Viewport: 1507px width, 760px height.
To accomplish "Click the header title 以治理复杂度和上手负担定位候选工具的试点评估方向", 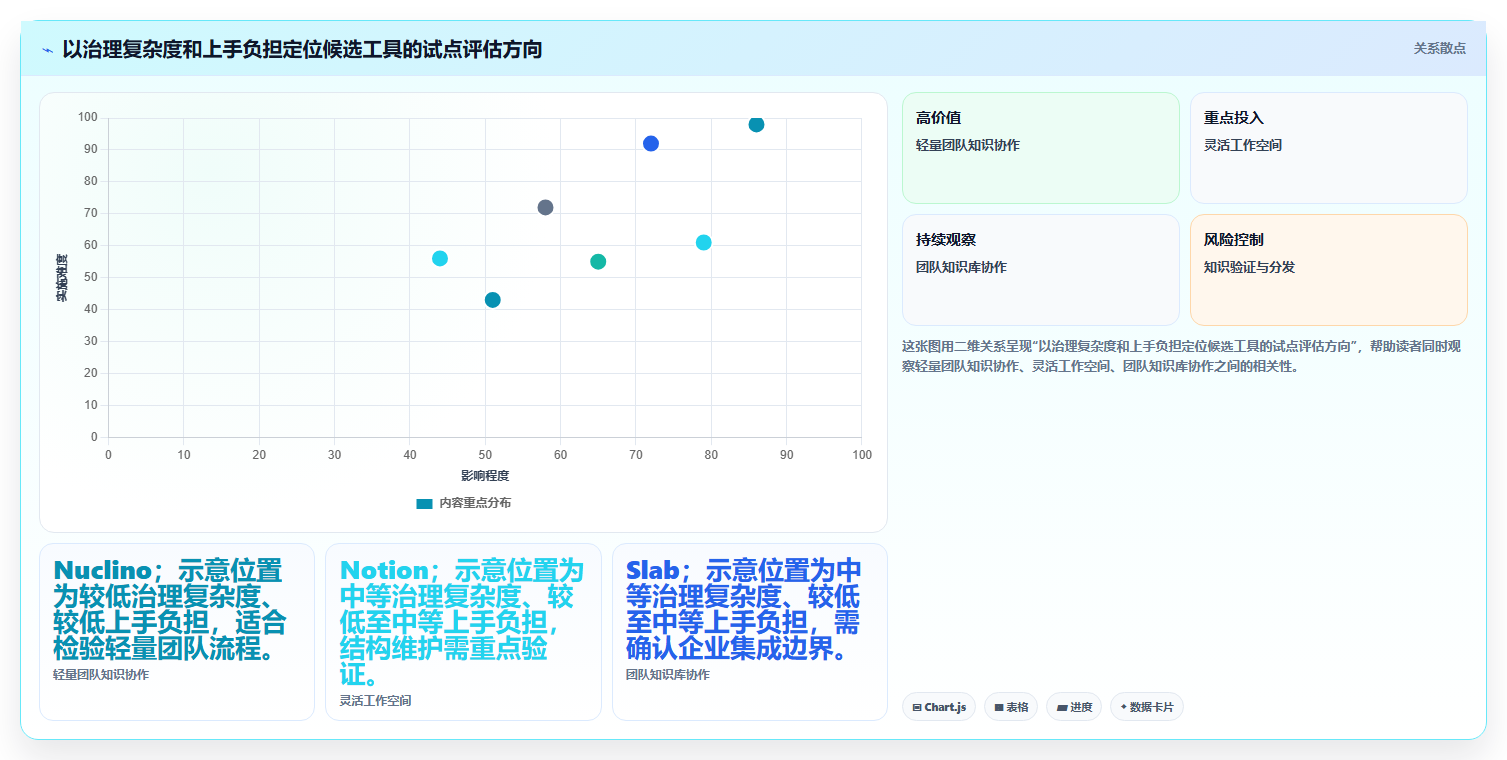I will coord(302,49).
